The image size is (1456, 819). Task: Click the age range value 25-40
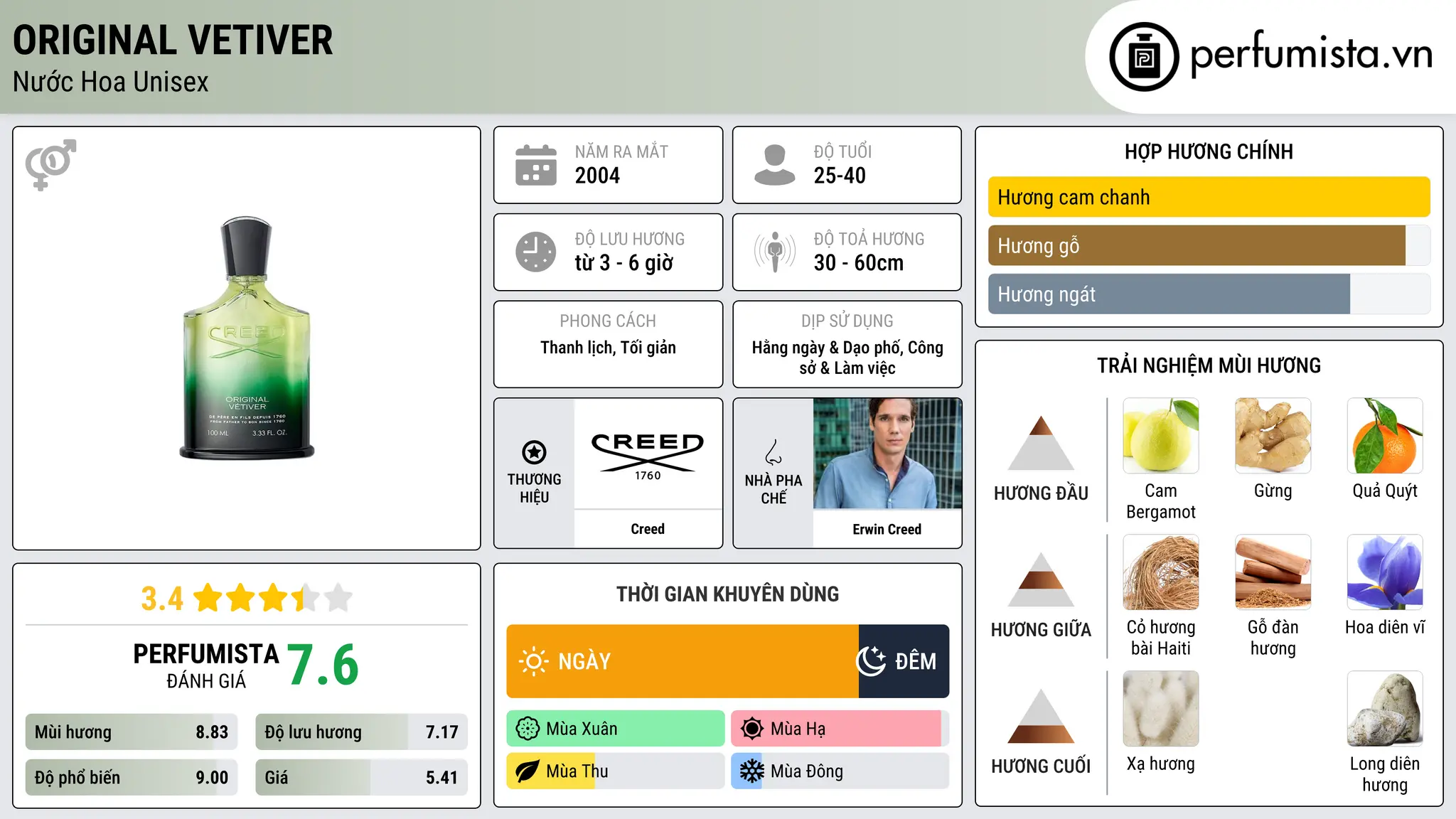[x=840, y=176]
